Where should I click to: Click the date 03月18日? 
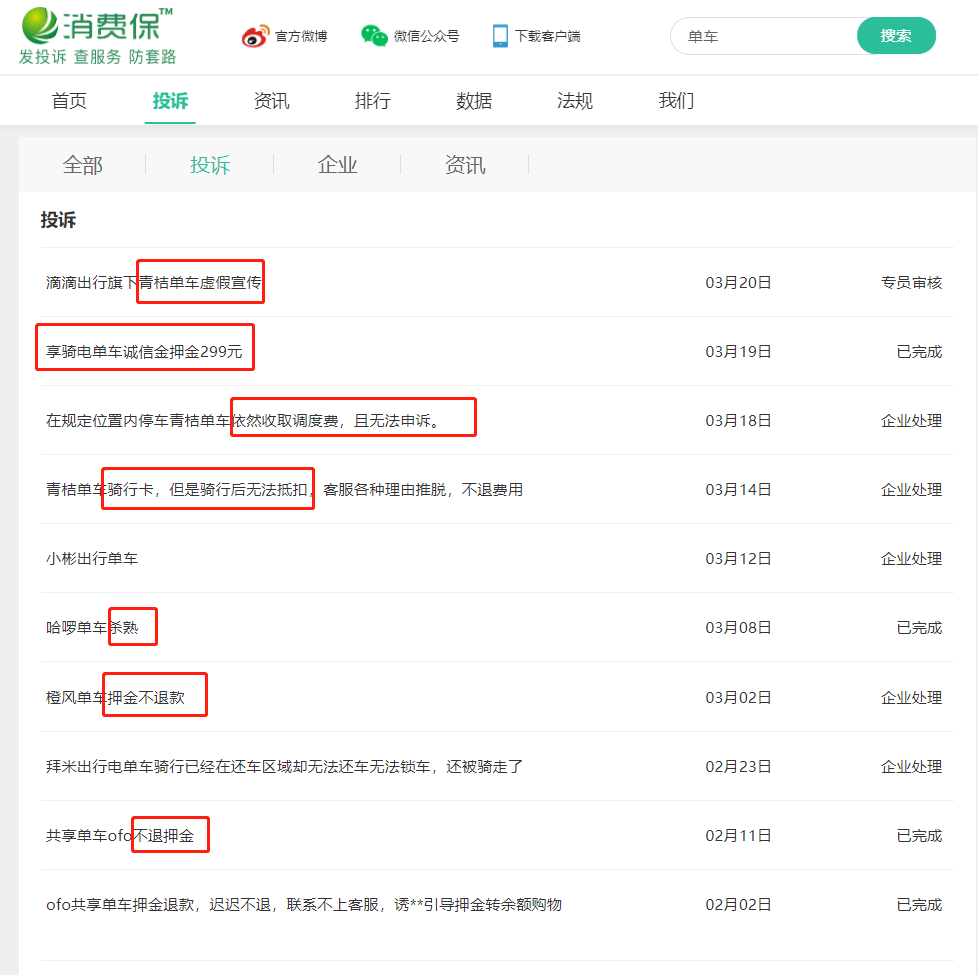point(738,420)
